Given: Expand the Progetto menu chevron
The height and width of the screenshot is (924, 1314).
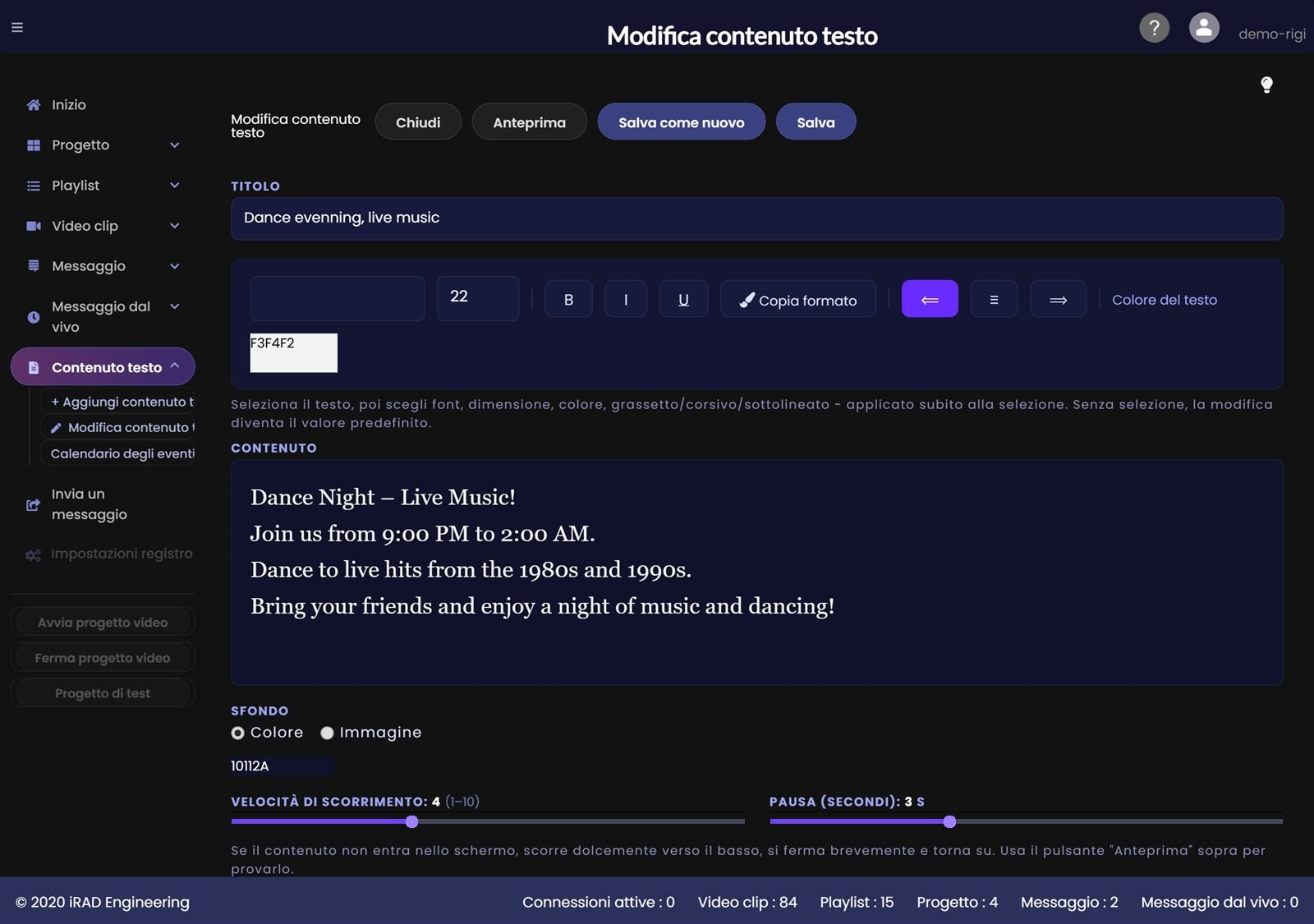Looking at the screenshot, I should 175,145.
